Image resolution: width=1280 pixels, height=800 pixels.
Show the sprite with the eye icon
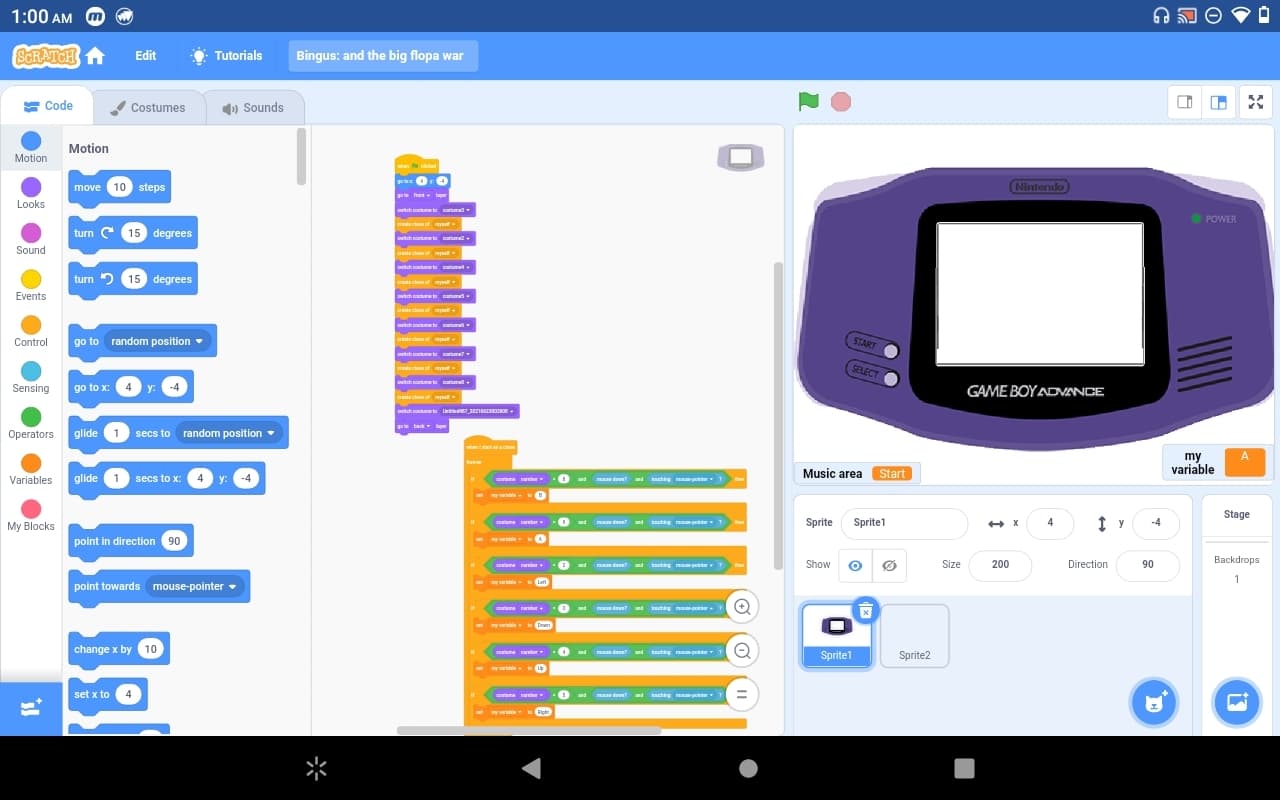click(x=855, y=565)
